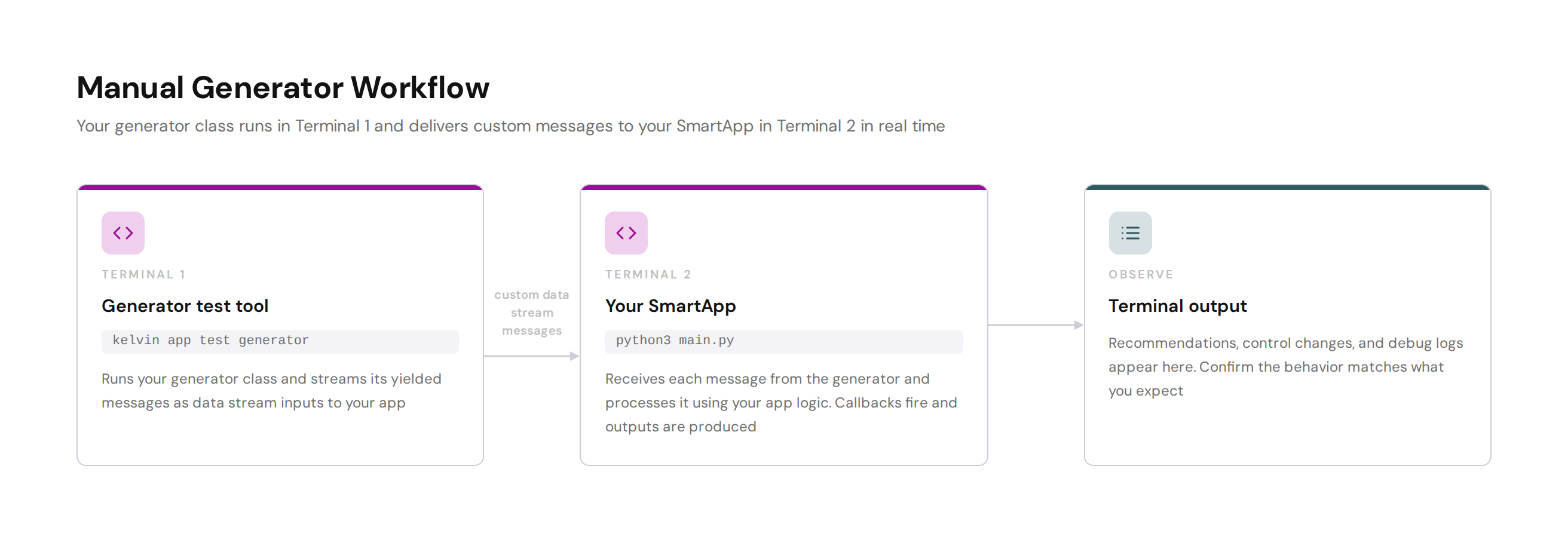
Task: Click the subtitle about Terminal 1 and Terminal 2
Action: pos(511,126)
